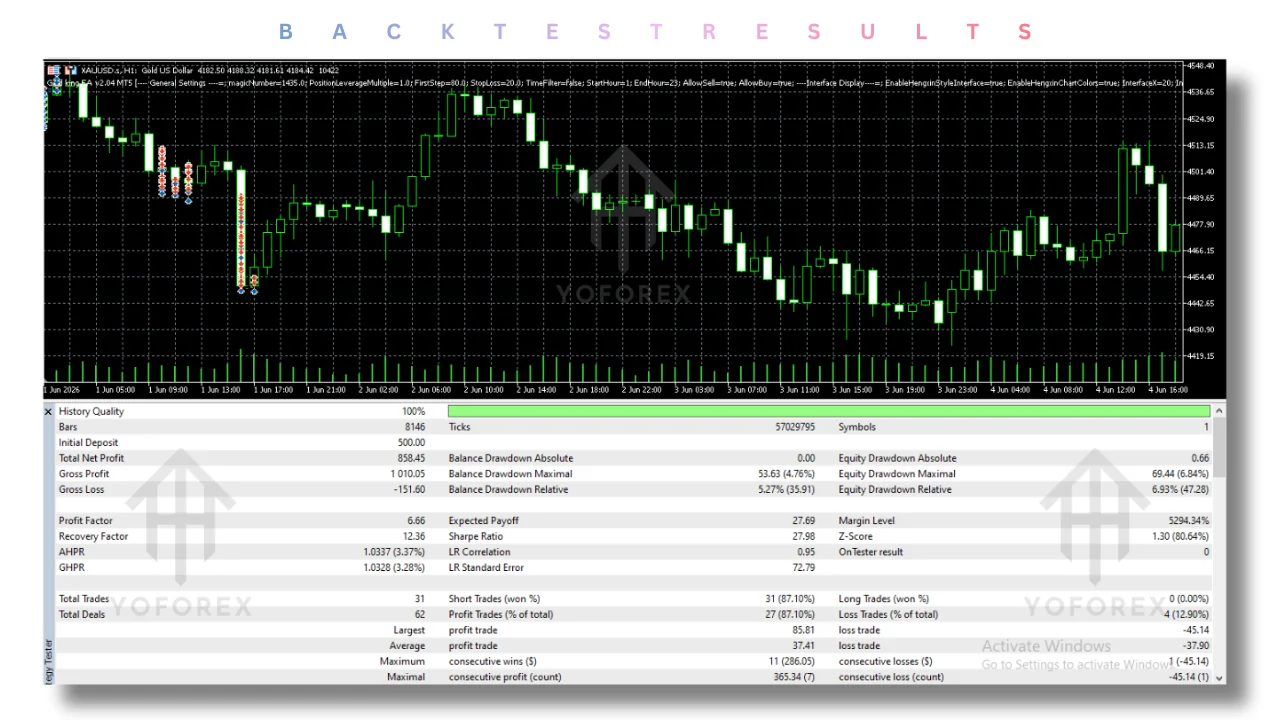Viewport: 1280px width, 720px height.
Task: Click the Expected Payoff value 27.69
Action: (803, 521)
